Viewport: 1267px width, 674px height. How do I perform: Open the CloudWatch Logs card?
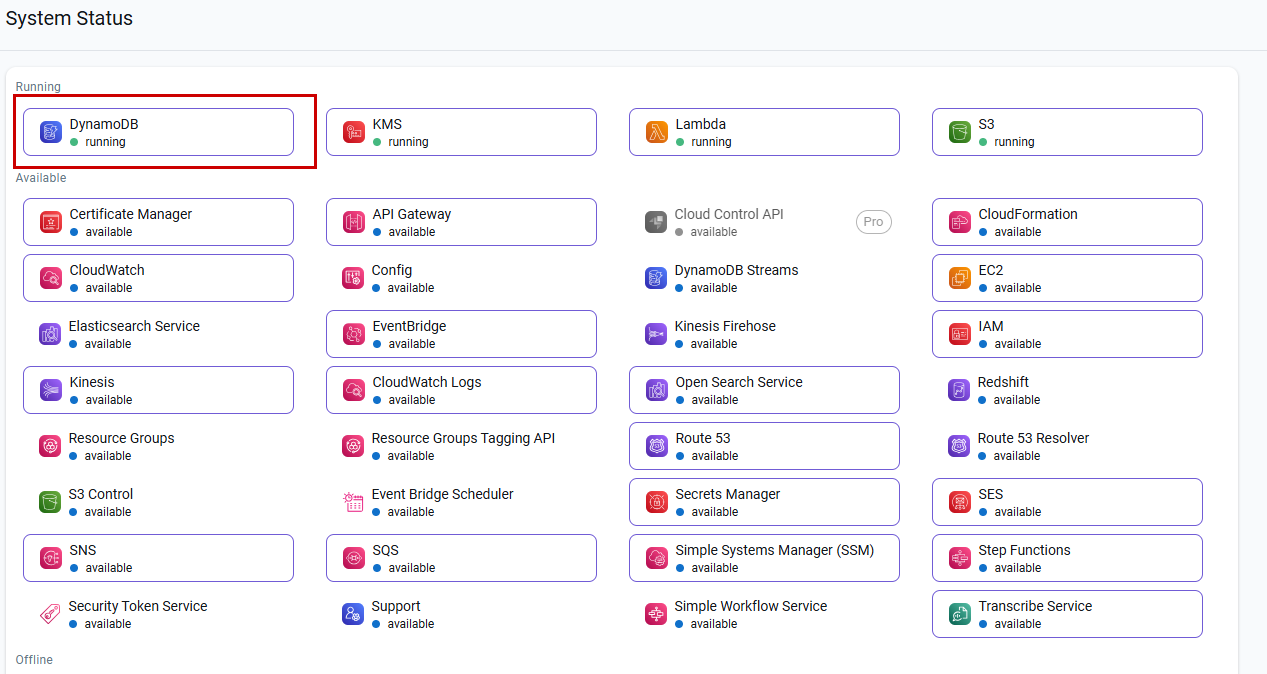(461, 390)
